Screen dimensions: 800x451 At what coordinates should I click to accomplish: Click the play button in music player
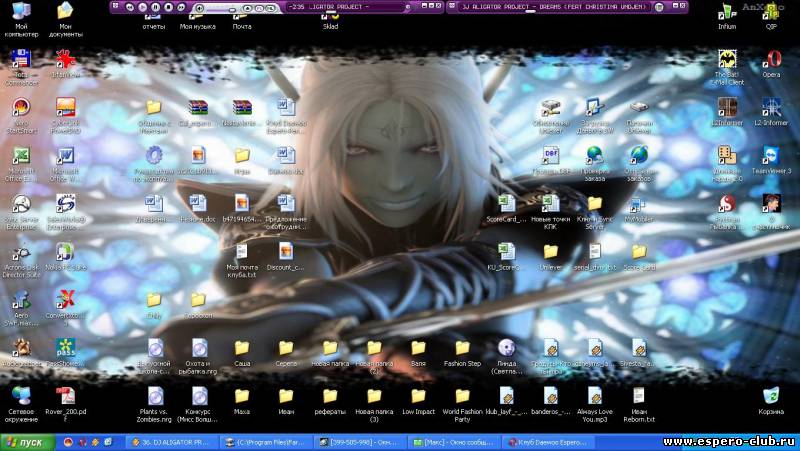point(142,7)
